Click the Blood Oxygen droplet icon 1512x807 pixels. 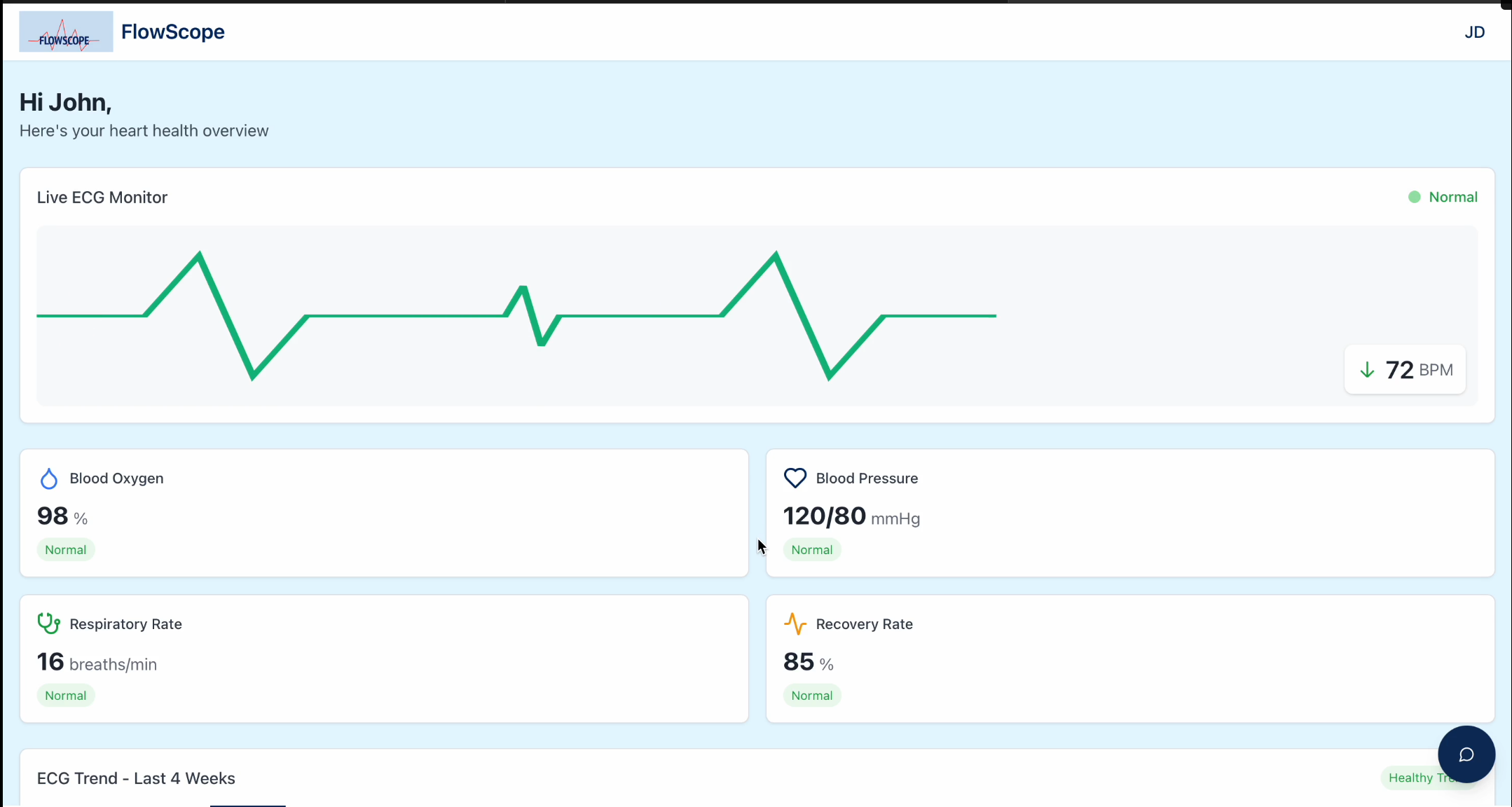tap(48, 478)
